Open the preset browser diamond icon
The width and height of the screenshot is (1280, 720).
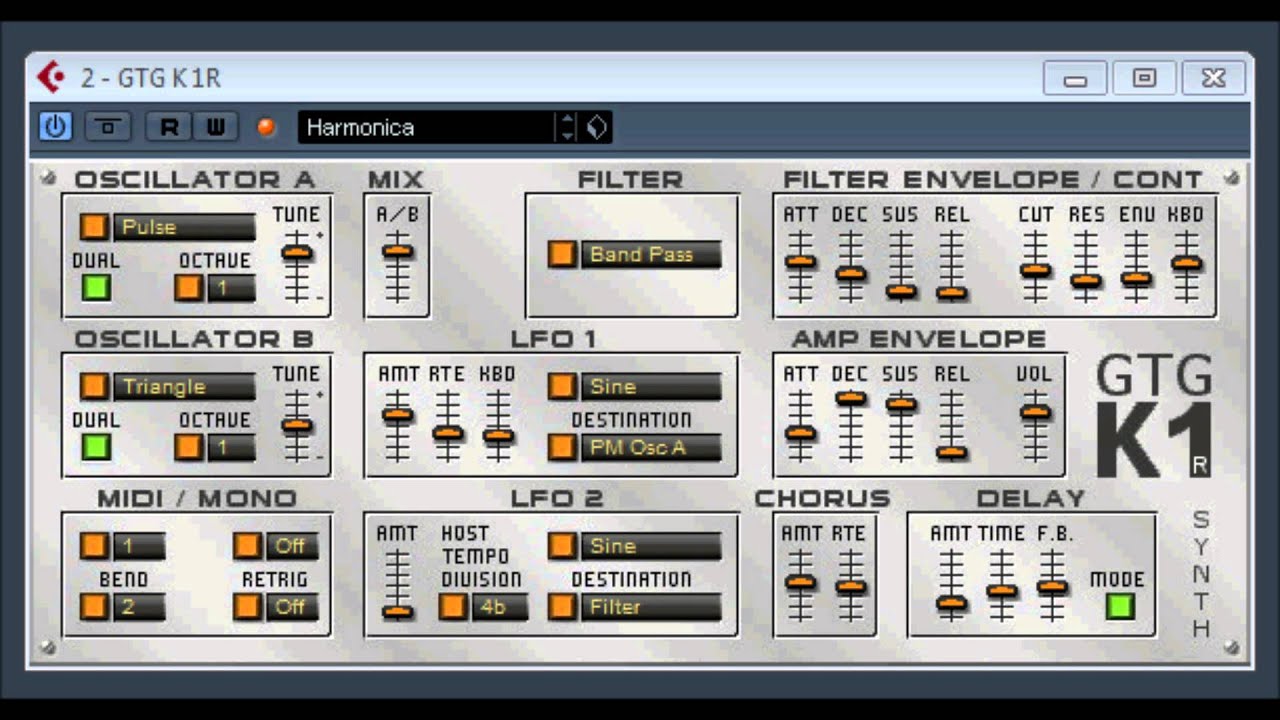[x=597, y=127]
